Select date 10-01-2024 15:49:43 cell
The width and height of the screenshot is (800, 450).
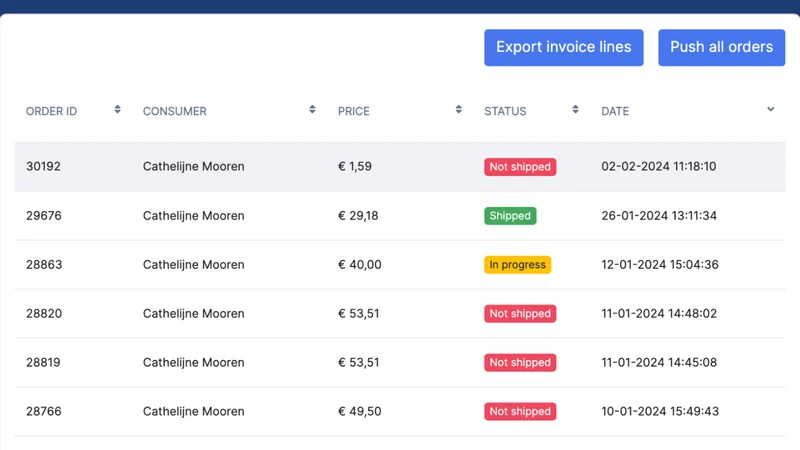coord(660,412)
